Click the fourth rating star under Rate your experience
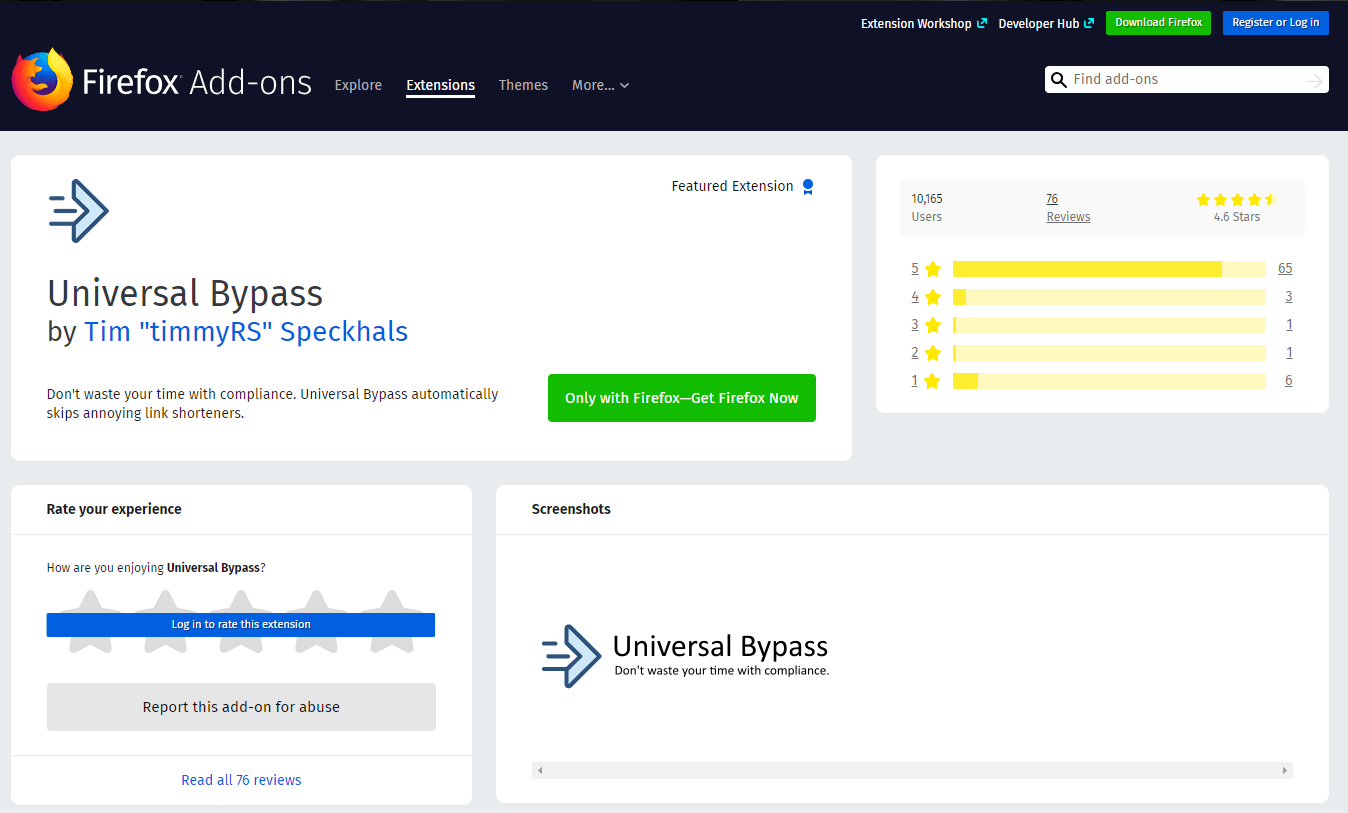Viewport: 1348px width, 813px height. coord(316,622)
